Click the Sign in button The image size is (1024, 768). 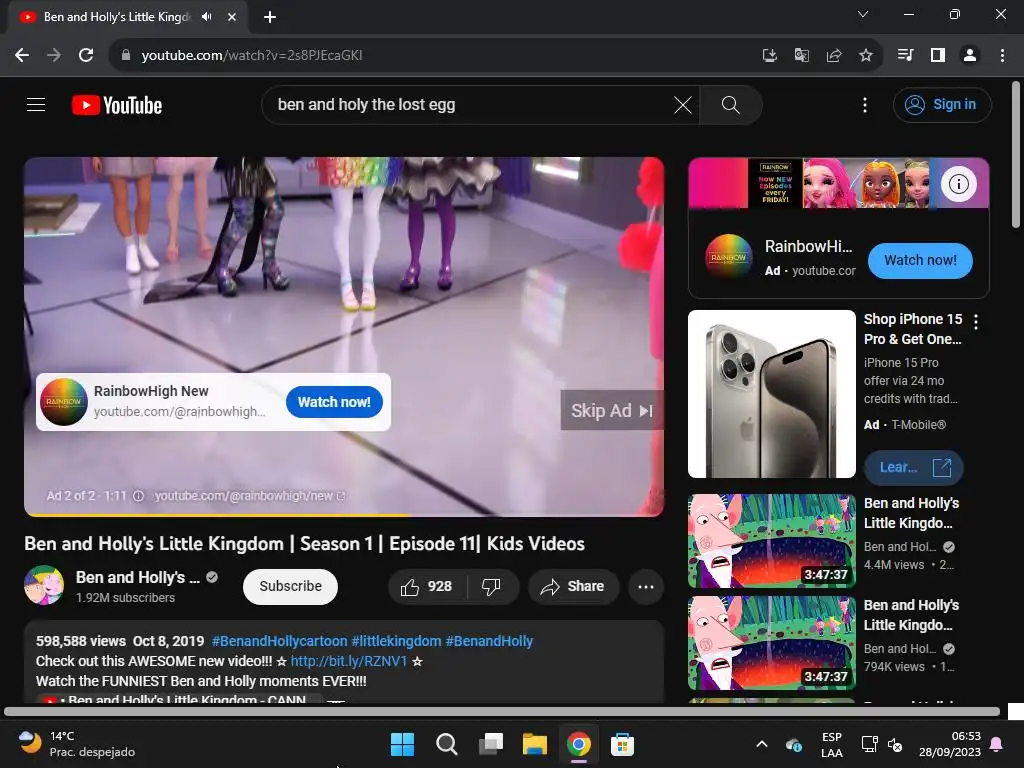[x=942, y=104]
